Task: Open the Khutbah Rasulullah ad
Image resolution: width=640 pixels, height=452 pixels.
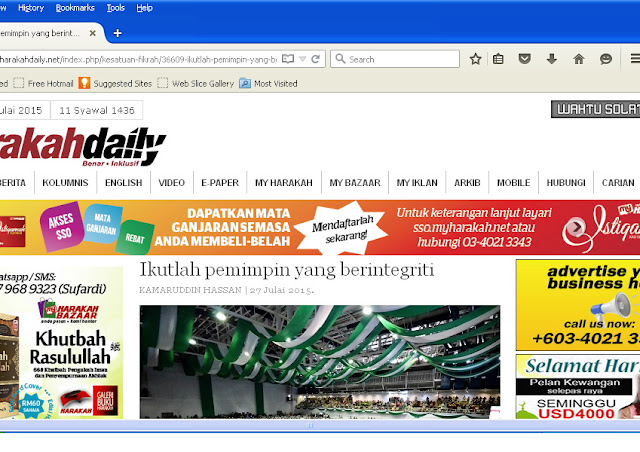Action: 61,343
